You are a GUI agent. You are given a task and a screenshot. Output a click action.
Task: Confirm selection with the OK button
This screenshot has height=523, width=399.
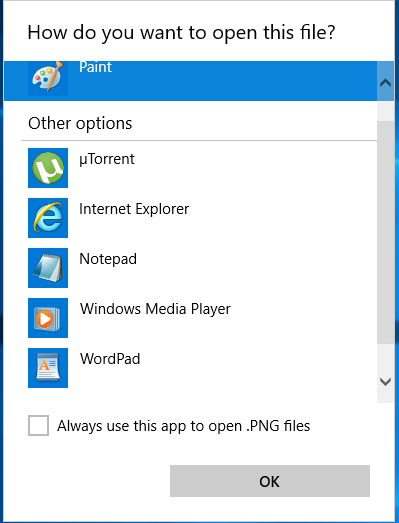coord(270,481)
